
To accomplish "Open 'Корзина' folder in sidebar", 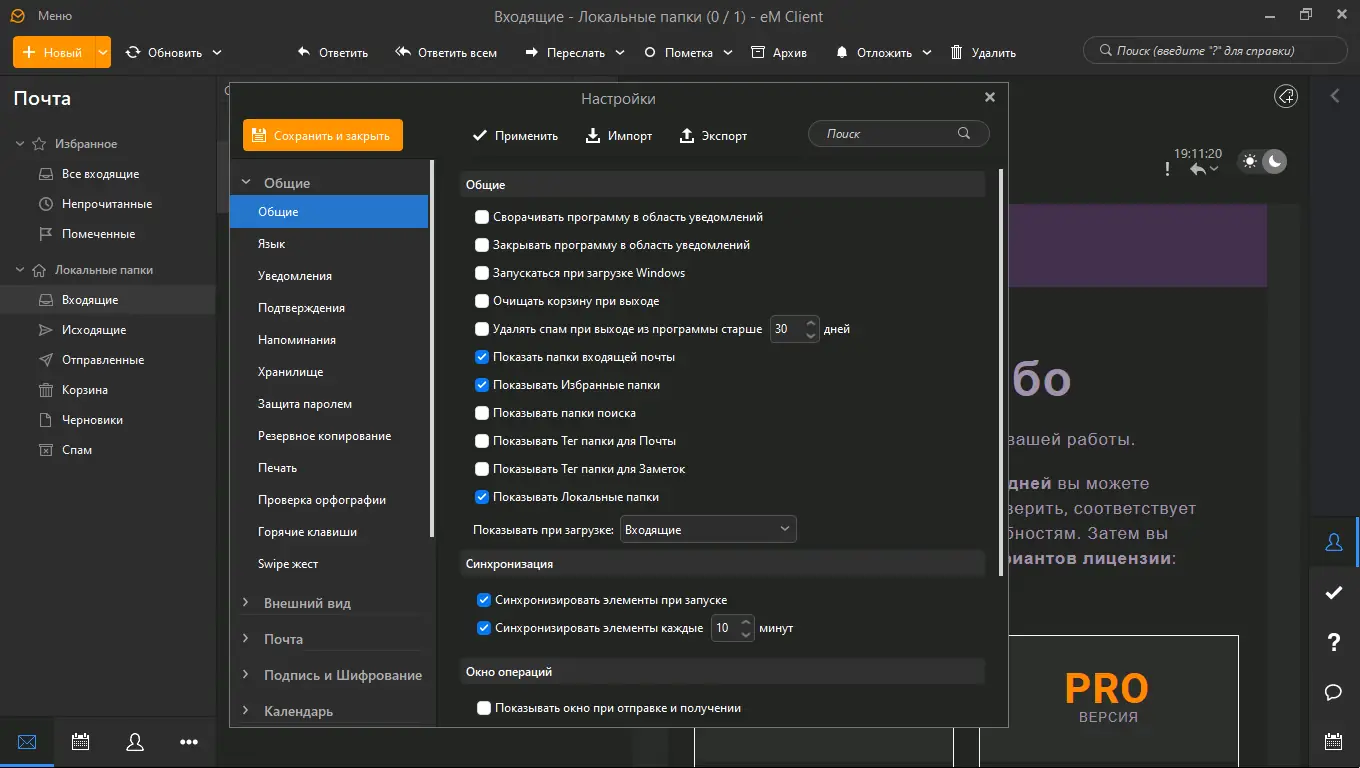I will [x=108, y=390].
